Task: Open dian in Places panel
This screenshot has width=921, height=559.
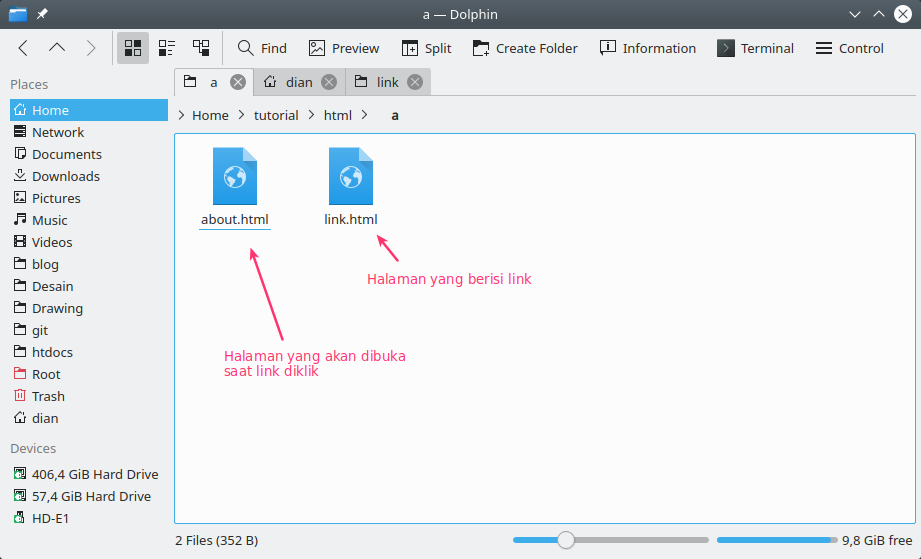Action: coord(89,419)
